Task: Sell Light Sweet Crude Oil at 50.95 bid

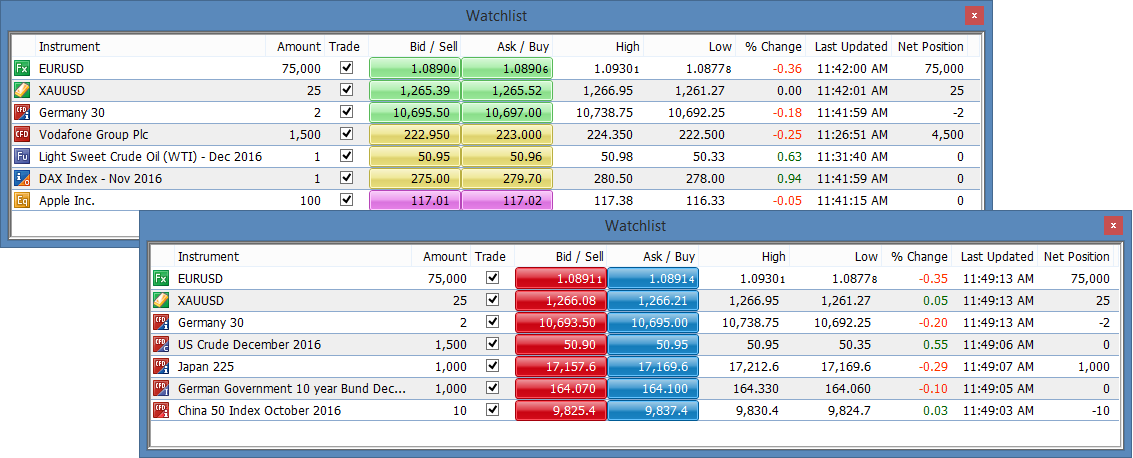Action: [x=415, y=156]
